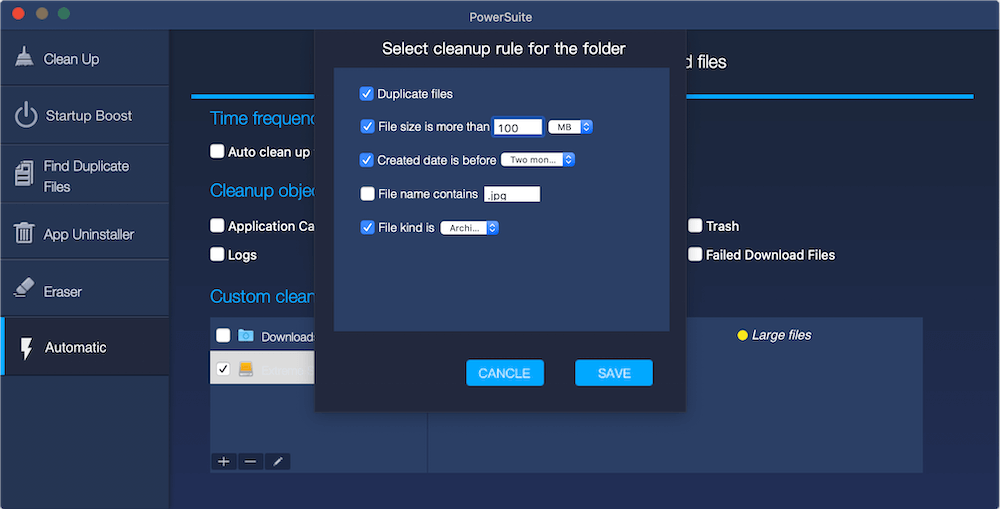Click the dialog title text
This screenshot has width=1000, height=509.
point(503,48)
